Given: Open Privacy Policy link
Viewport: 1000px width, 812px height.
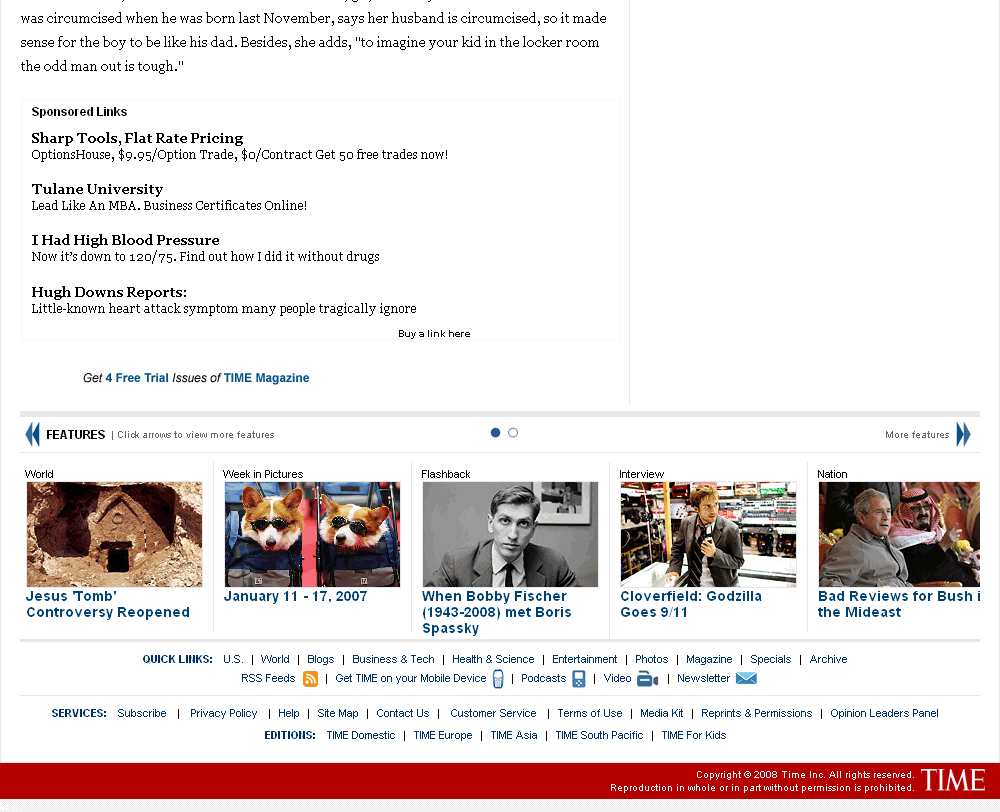Looking at the screenshot, I should click(x=224, y=713).
